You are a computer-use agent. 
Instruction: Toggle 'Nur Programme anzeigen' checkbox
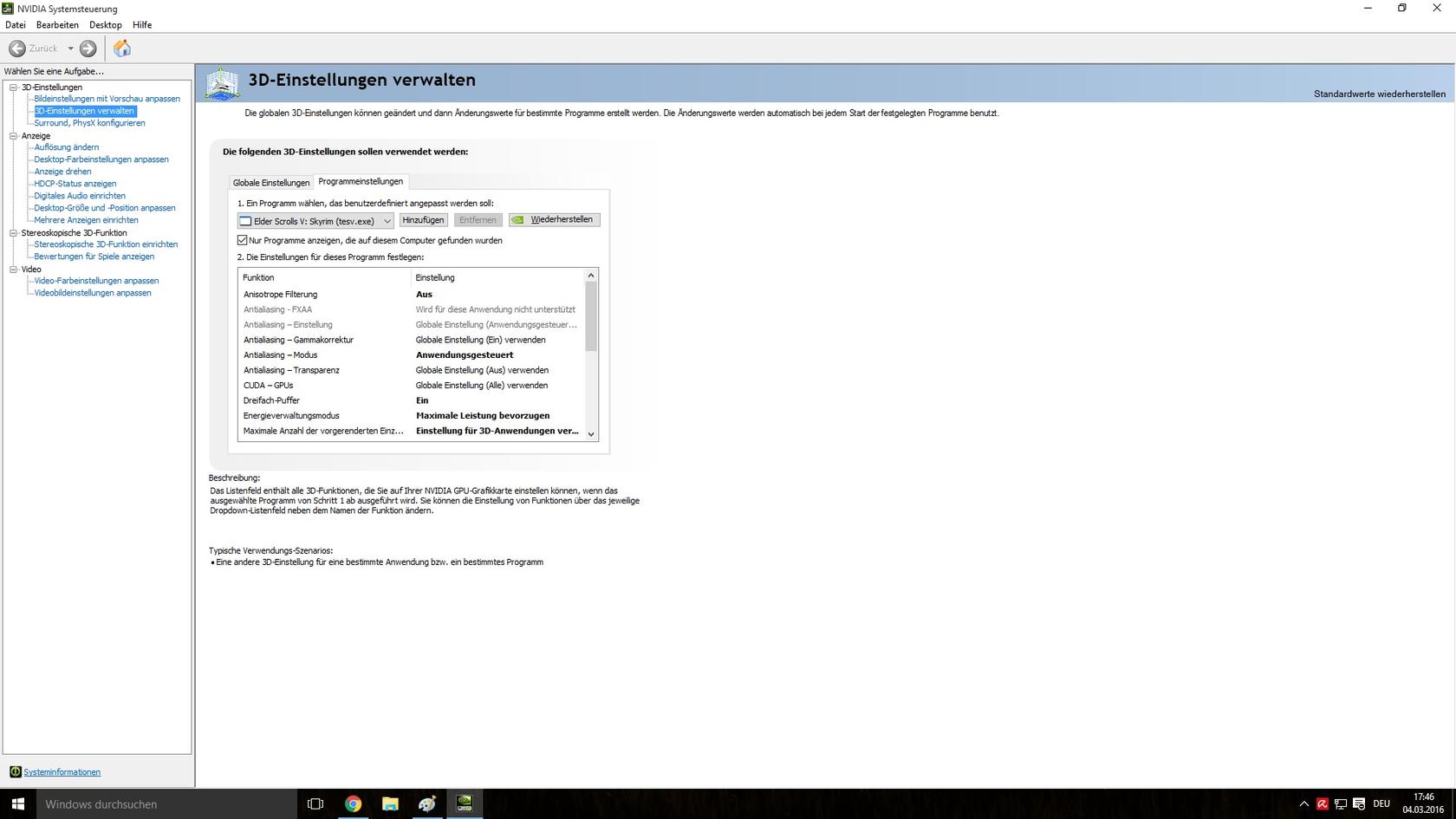point(243,240)
